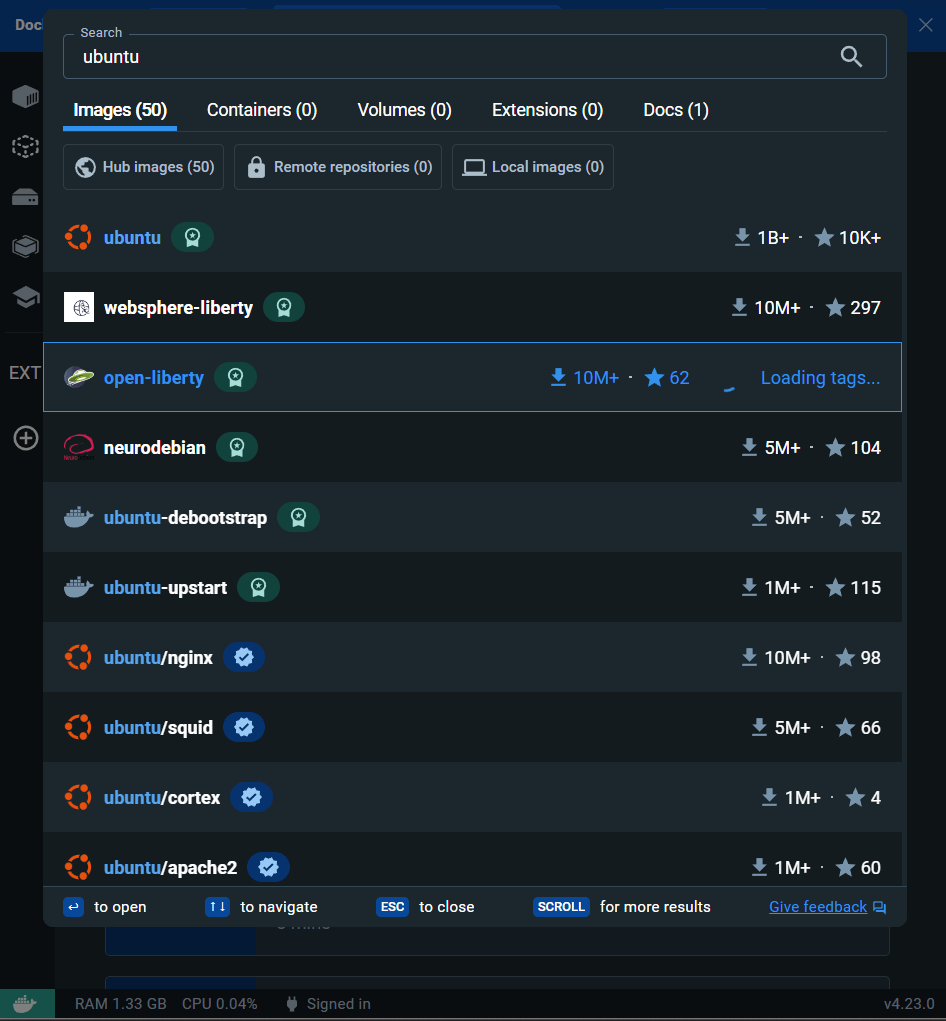Select the neurodebian search result
The image size is (946, 1021).
(x=155, y=448)
